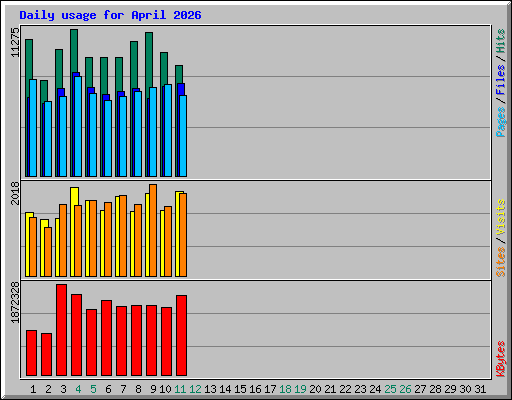Click day 2 on the x-axis

[x=48, y=389]
